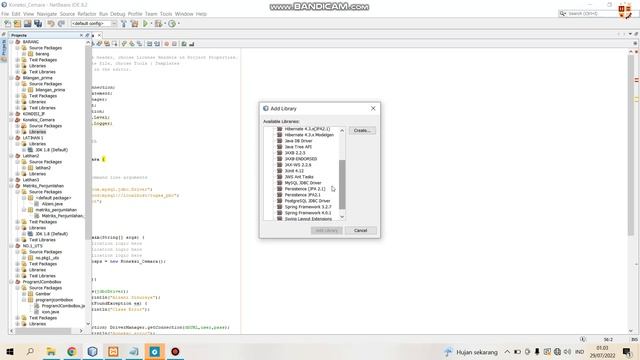
Task: Open the notification center icon
Action: pos(627,352)
